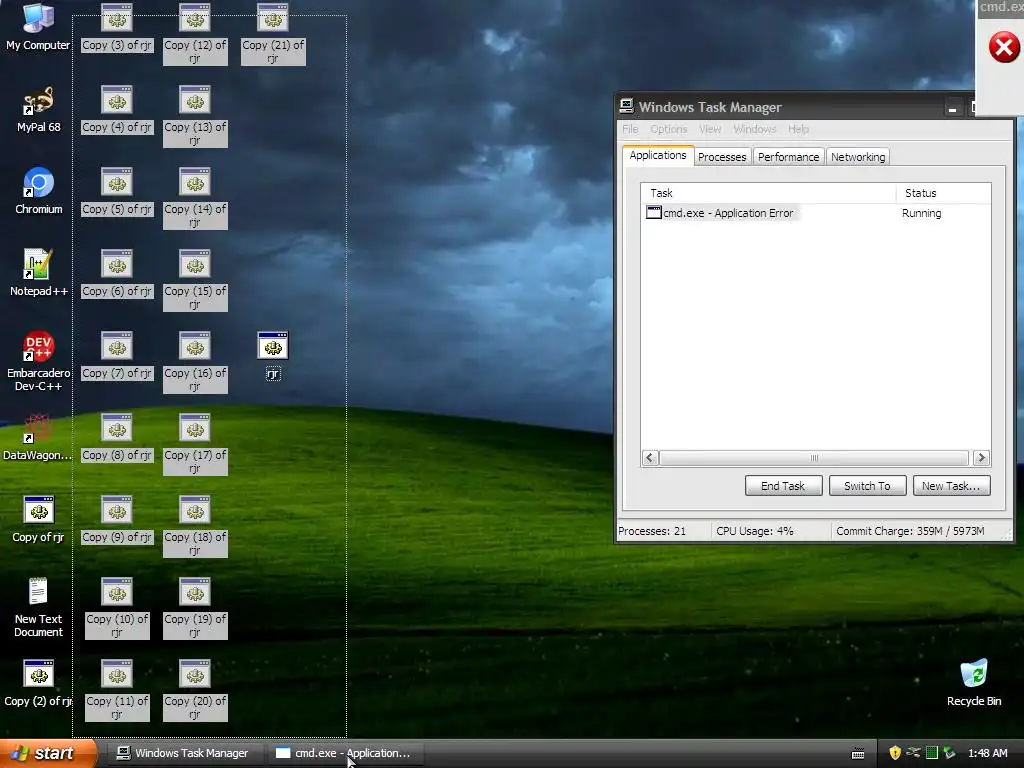Viewport: 1024px width, 768px height.
Task: Sort tasks by the Task column header
Action: pos(769,193)
